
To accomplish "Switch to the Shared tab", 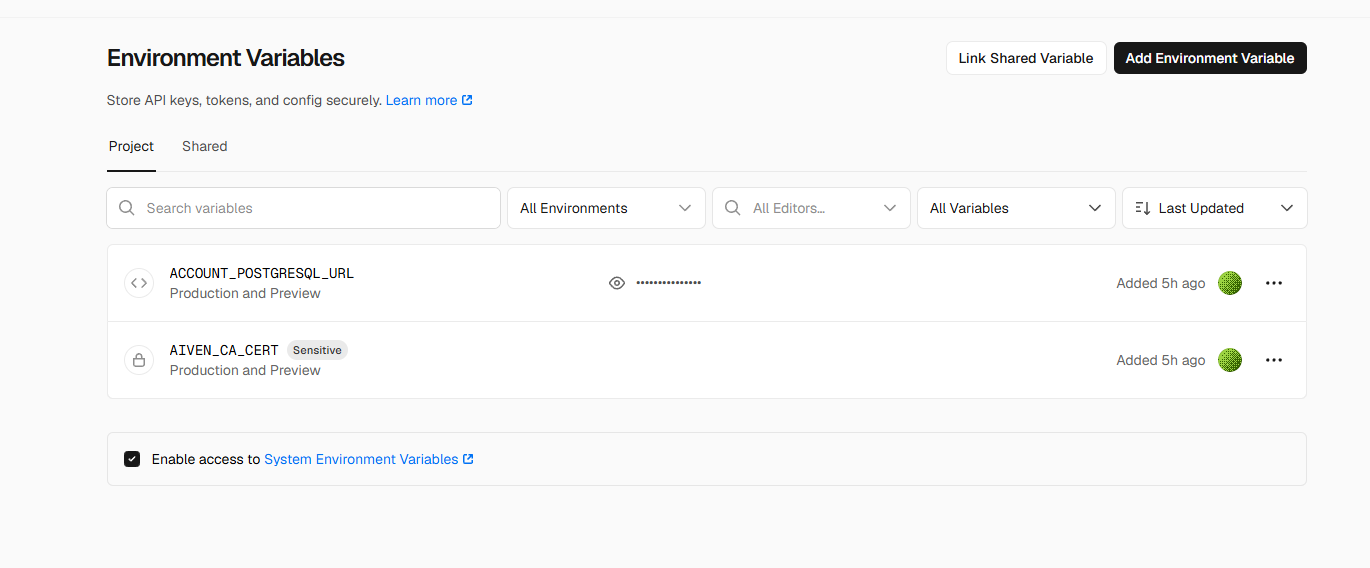I will pos(205,146).
